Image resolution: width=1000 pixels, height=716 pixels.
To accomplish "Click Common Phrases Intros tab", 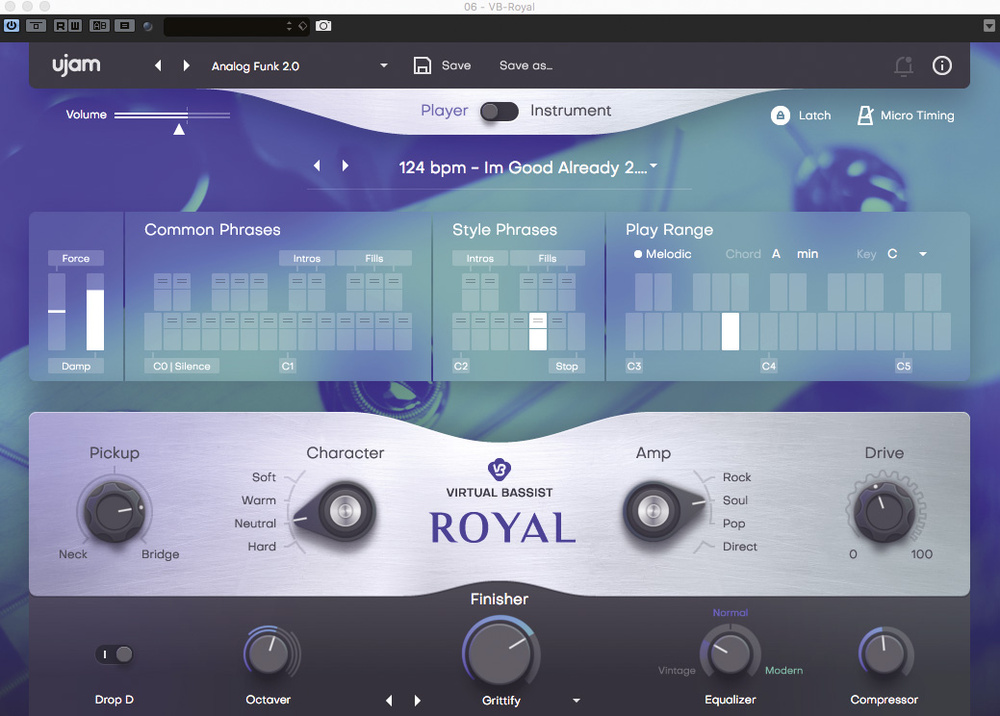I will pyautogui.click(x=307, y=258).
